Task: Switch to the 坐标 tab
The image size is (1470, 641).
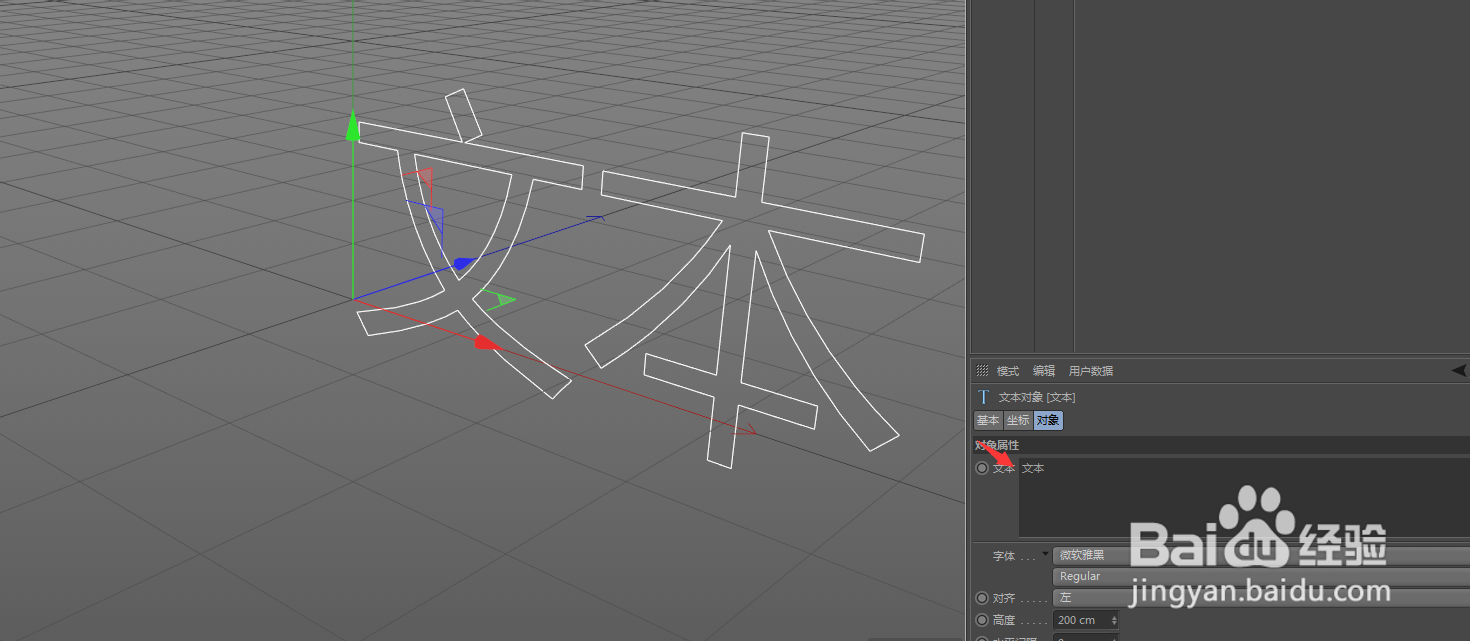Action: (x=1018, y=421)
